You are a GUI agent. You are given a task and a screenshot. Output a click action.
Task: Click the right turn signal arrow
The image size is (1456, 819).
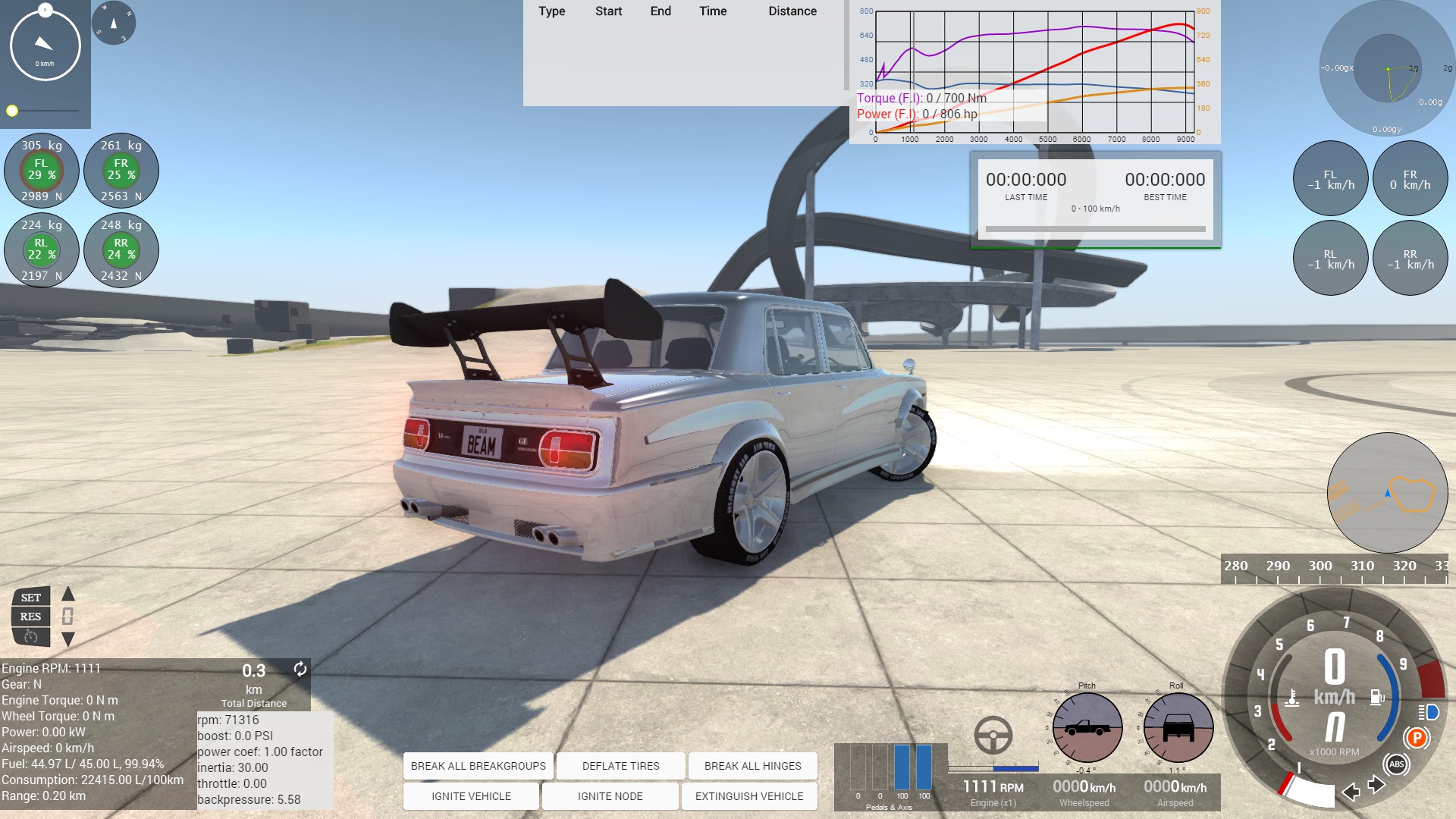pyautogui.click(x=1376, y=785)
